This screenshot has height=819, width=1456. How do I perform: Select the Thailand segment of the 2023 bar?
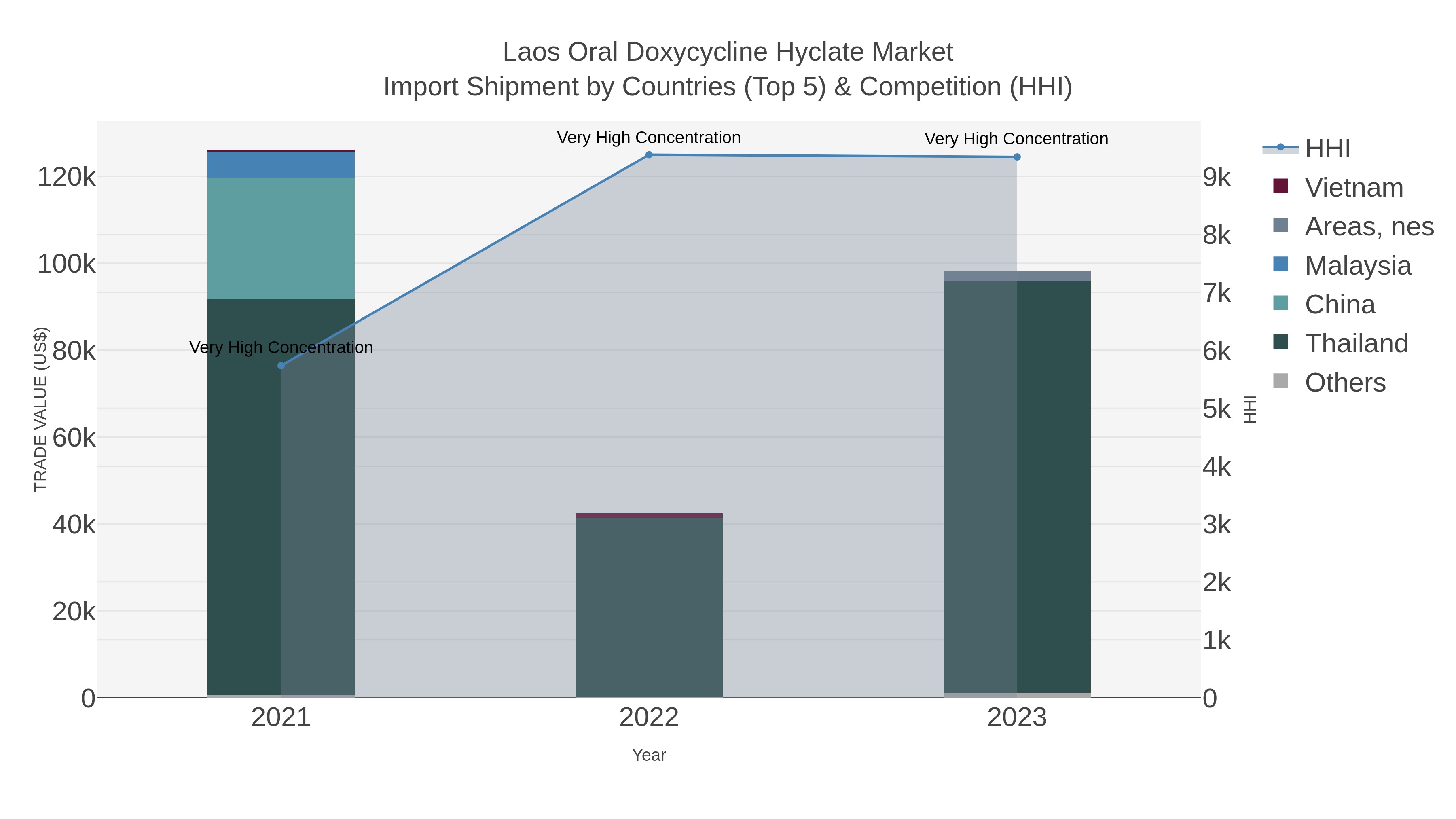click(1017, 487)
